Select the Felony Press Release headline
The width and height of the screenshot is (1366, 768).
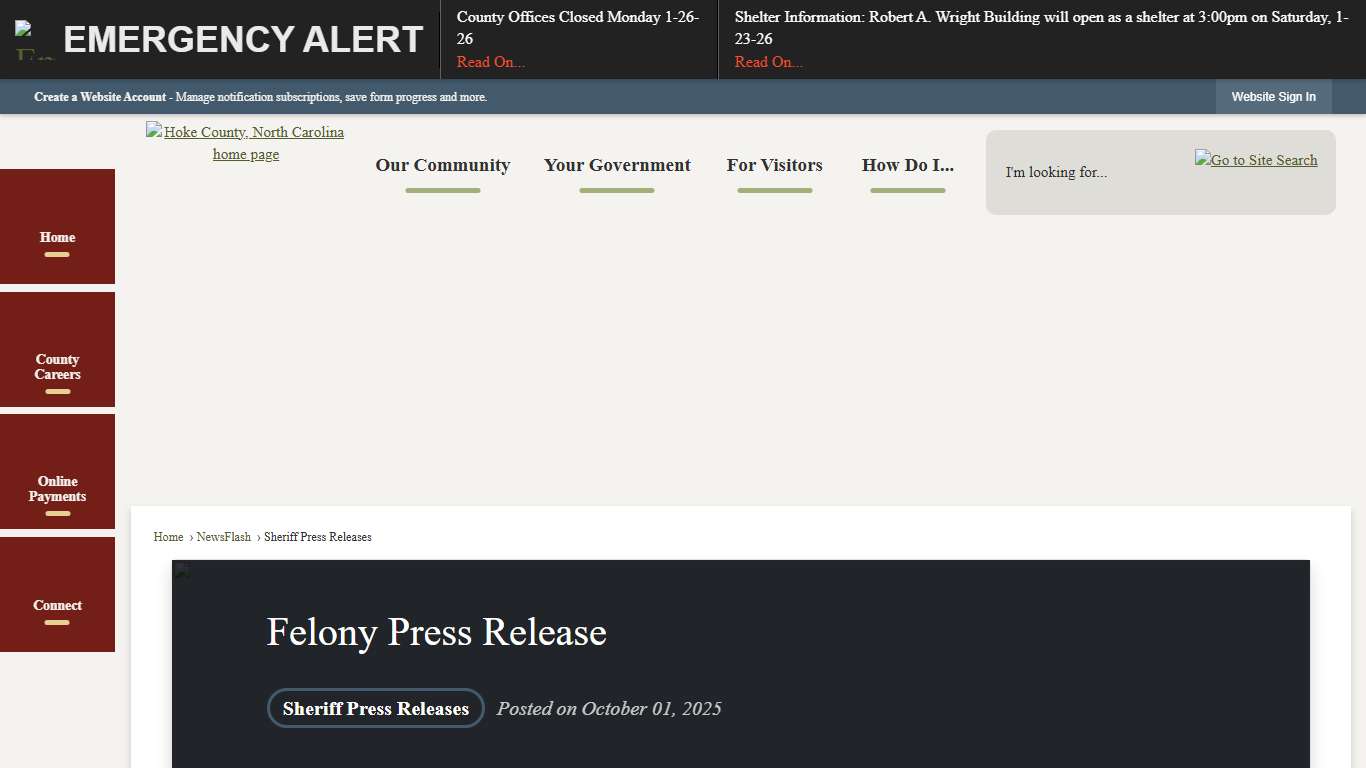pos(436,632)
